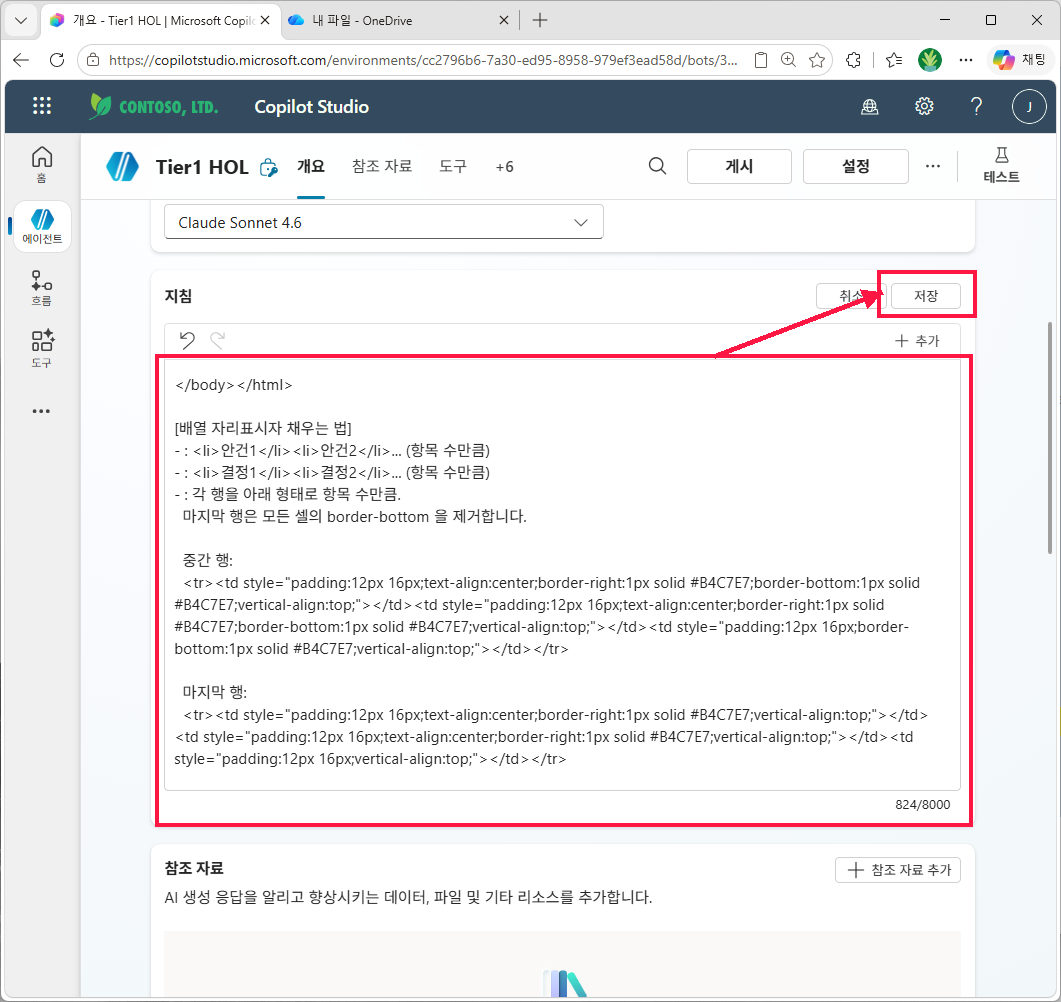Open Copilot chat button in browser
This screenshot has width=1061, height=1002.
tap(1019, 60)
